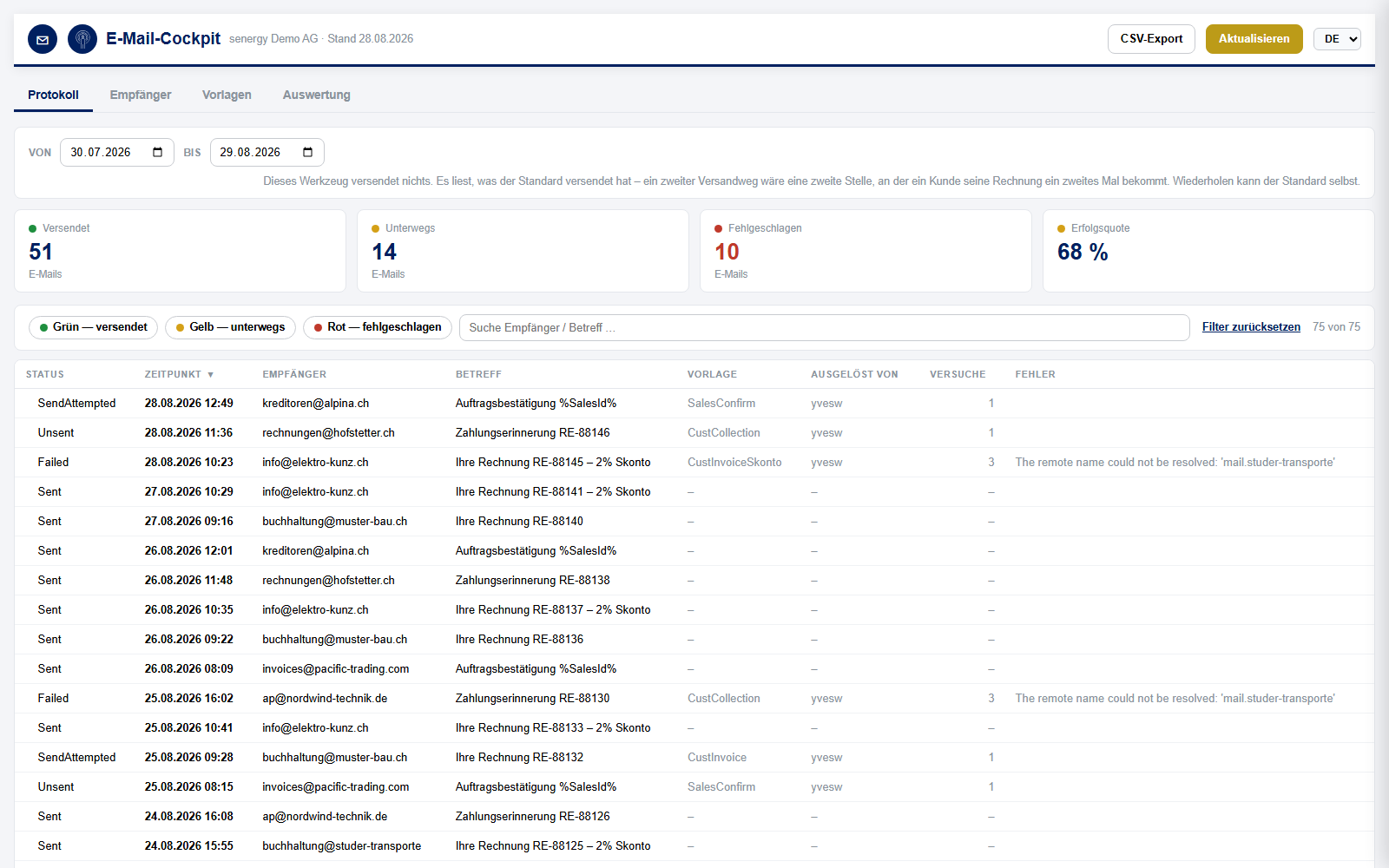Viewport: 1389px width, 868px height.
Task: Click the CustInvoiceSkonto template cell
Action: coord(734,463)
